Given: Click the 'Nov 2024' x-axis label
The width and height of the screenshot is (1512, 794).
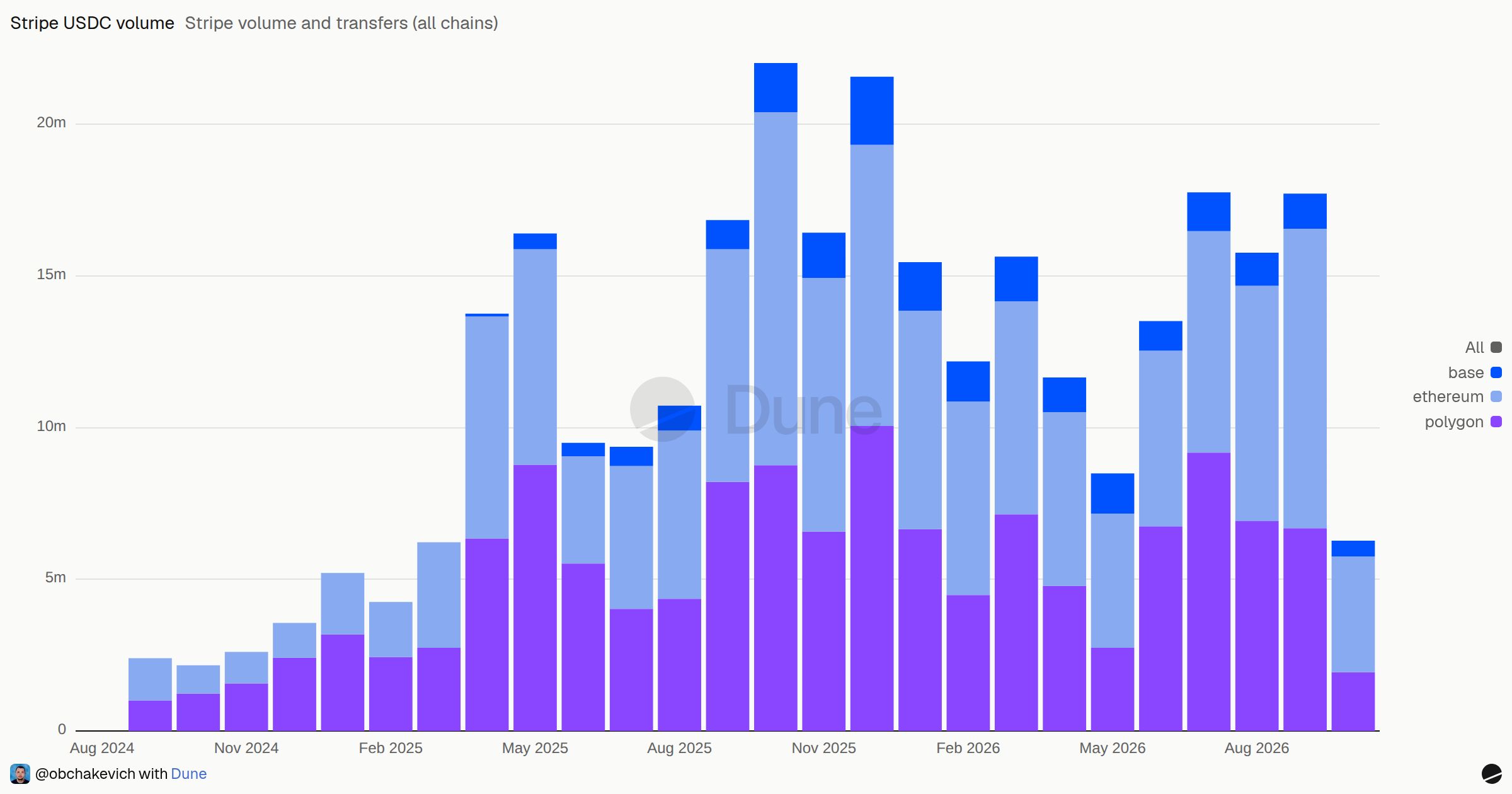Looking at the screenshot, I should 246,748.
